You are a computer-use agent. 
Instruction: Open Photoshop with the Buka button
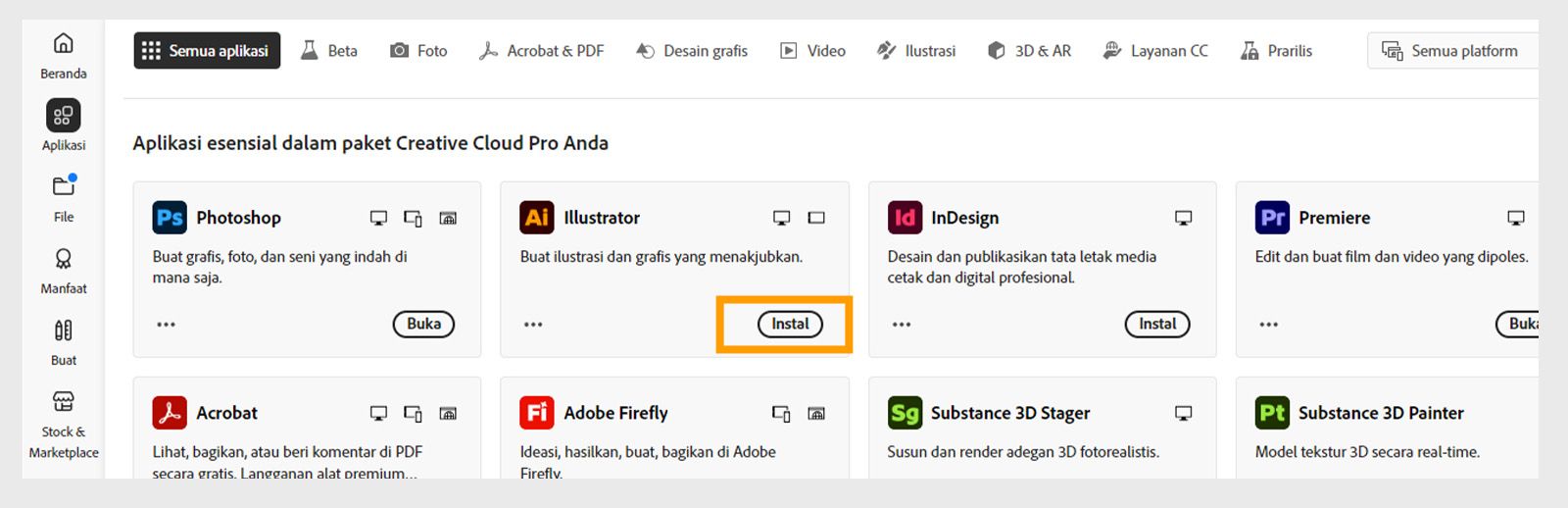(423, 324)
